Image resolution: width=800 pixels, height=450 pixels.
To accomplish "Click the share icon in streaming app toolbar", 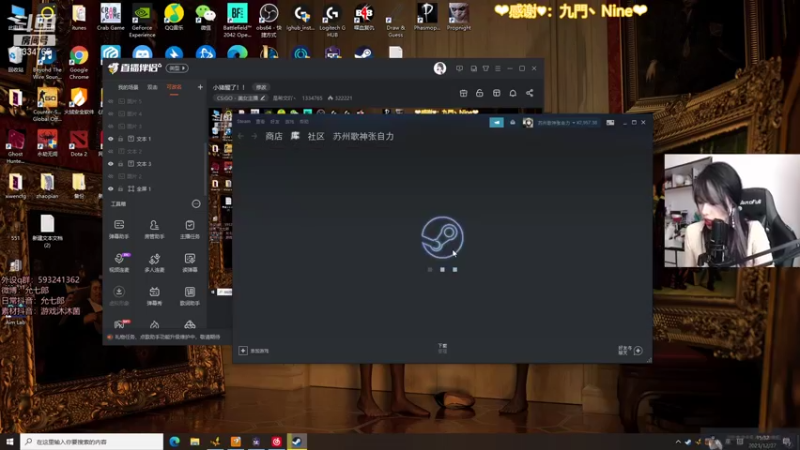I will [530, 93].
